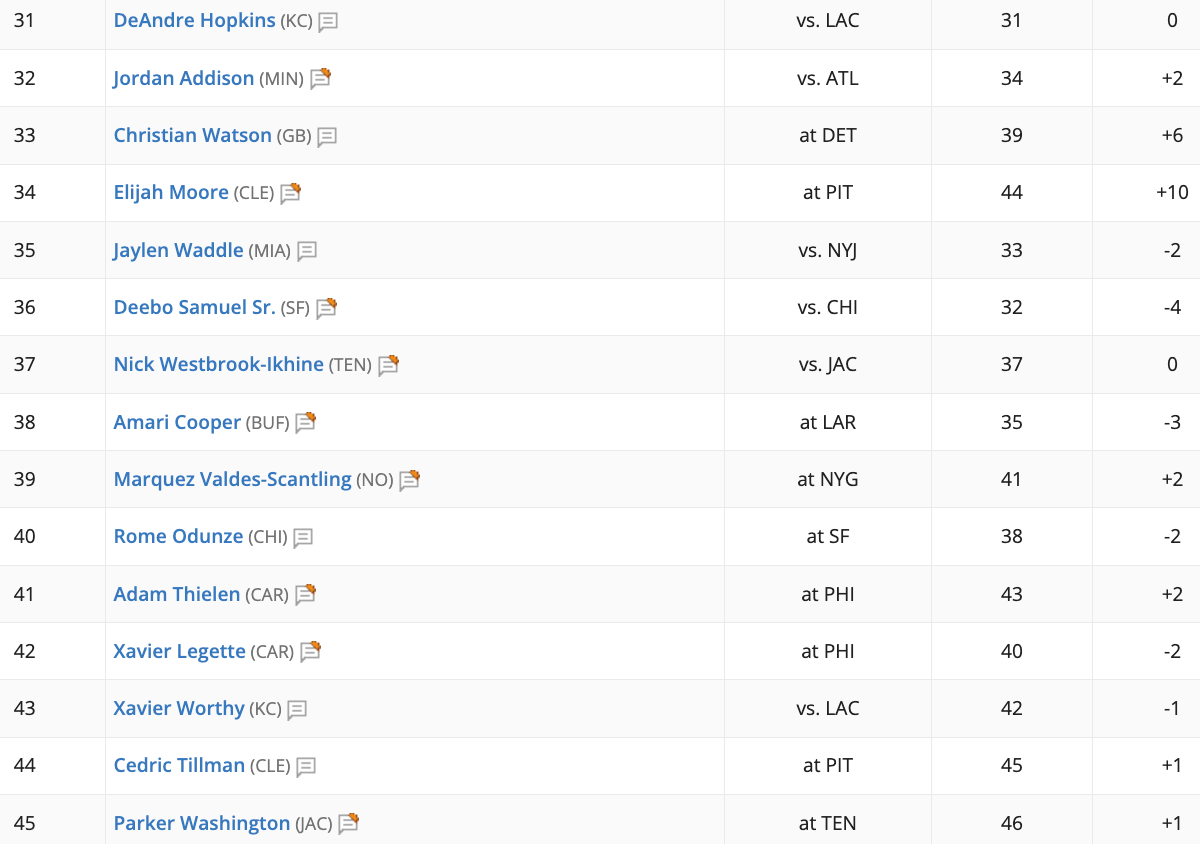Open Xavier Legette's player page
The height and width of the screenshot is (844, 1200).
tap(180, 651)
